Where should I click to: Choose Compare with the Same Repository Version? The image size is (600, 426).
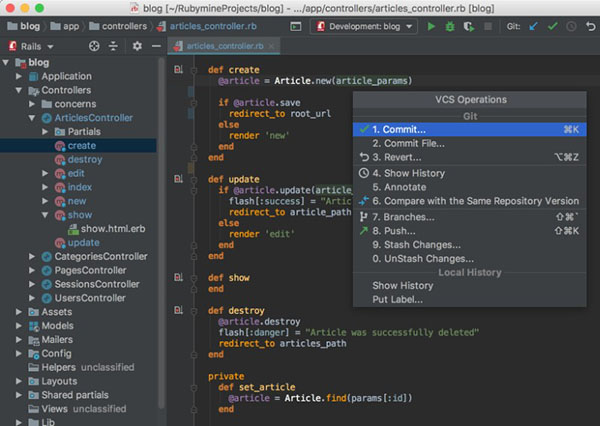coord(470,201)
